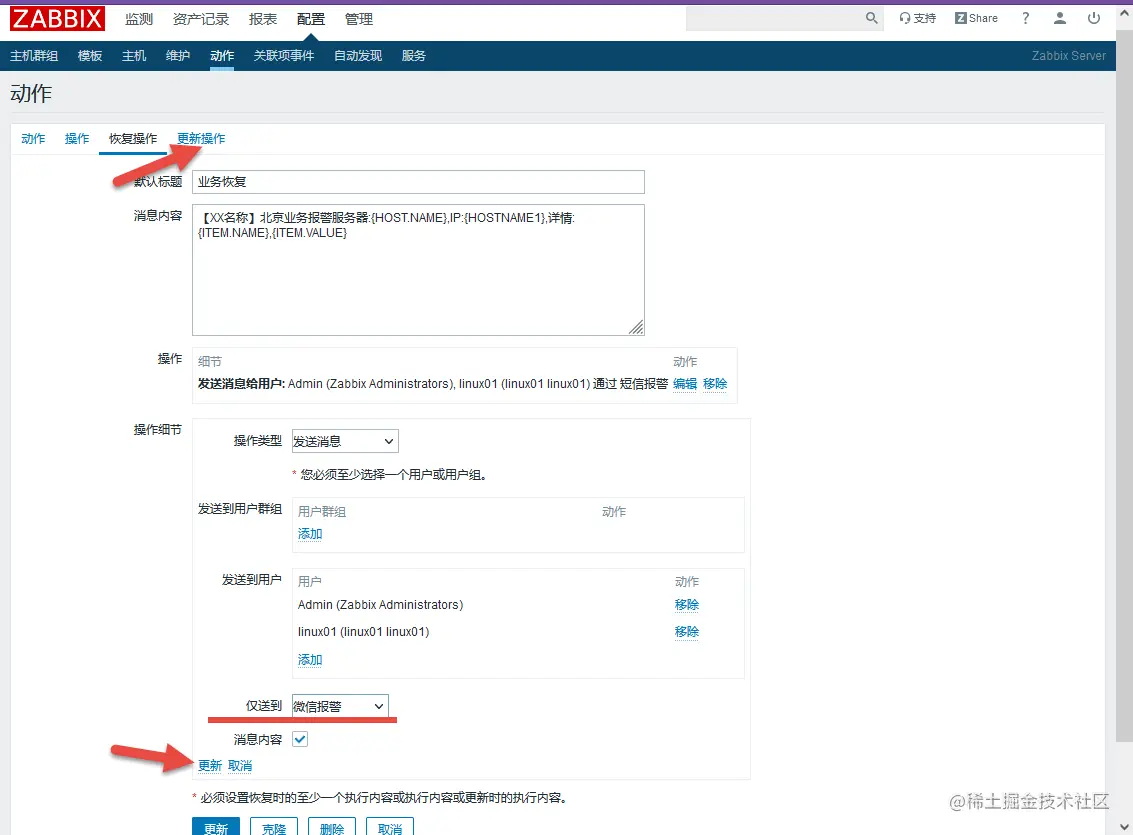Open the 监测 top menu
The image size is (1133, 835).
pos(139,19)
